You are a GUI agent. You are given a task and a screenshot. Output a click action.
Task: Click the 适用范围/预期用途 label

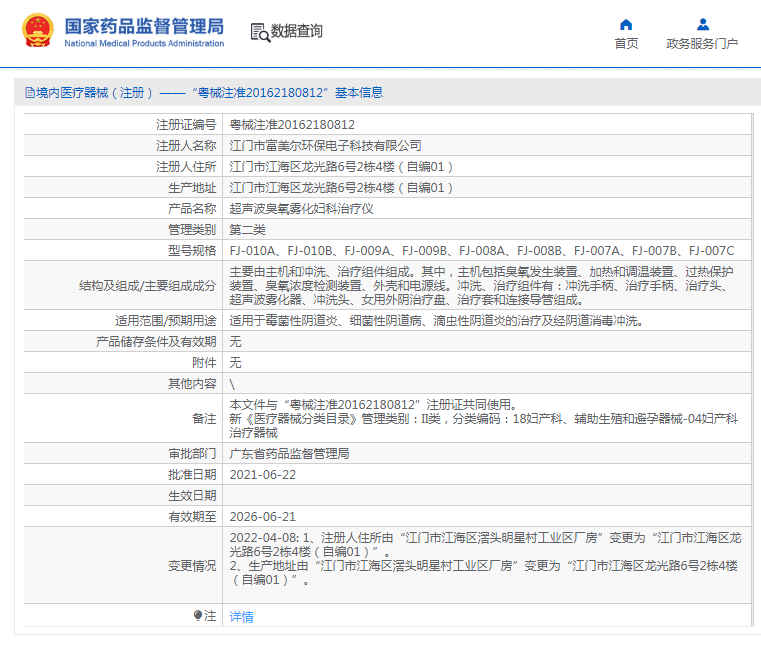tap(165, 320)
